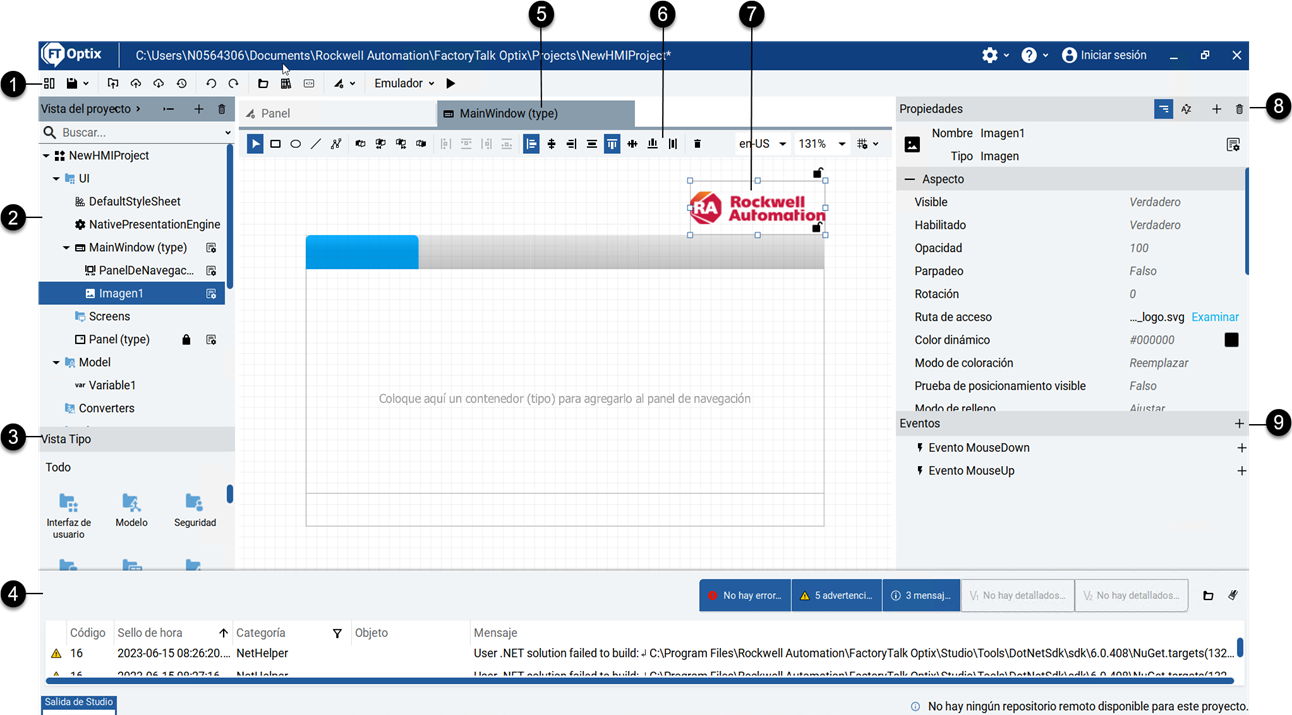Click the Vista Tipo panel header
This screenshot has height=715, width=1292.
coord(137,439)
